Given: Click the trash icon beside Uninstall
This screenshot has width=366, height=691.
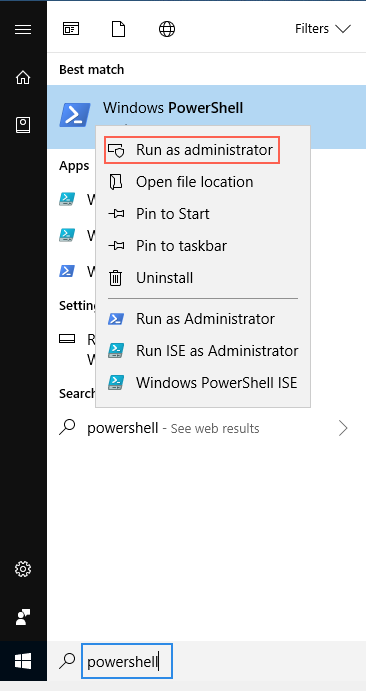Looking at the screenshot, I should (116, 278).
